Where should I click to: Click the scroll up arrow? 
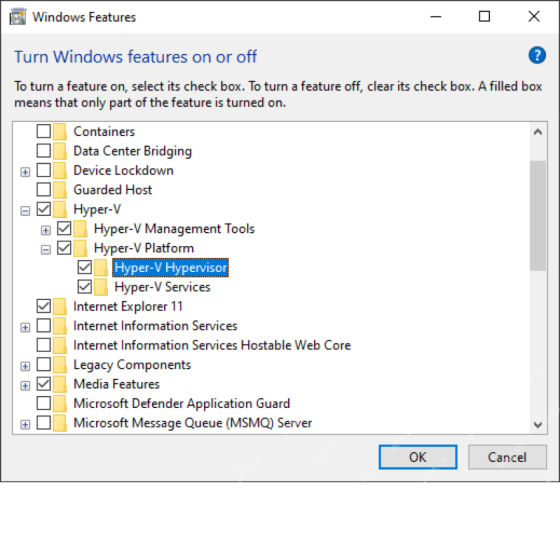coord(538,132)
